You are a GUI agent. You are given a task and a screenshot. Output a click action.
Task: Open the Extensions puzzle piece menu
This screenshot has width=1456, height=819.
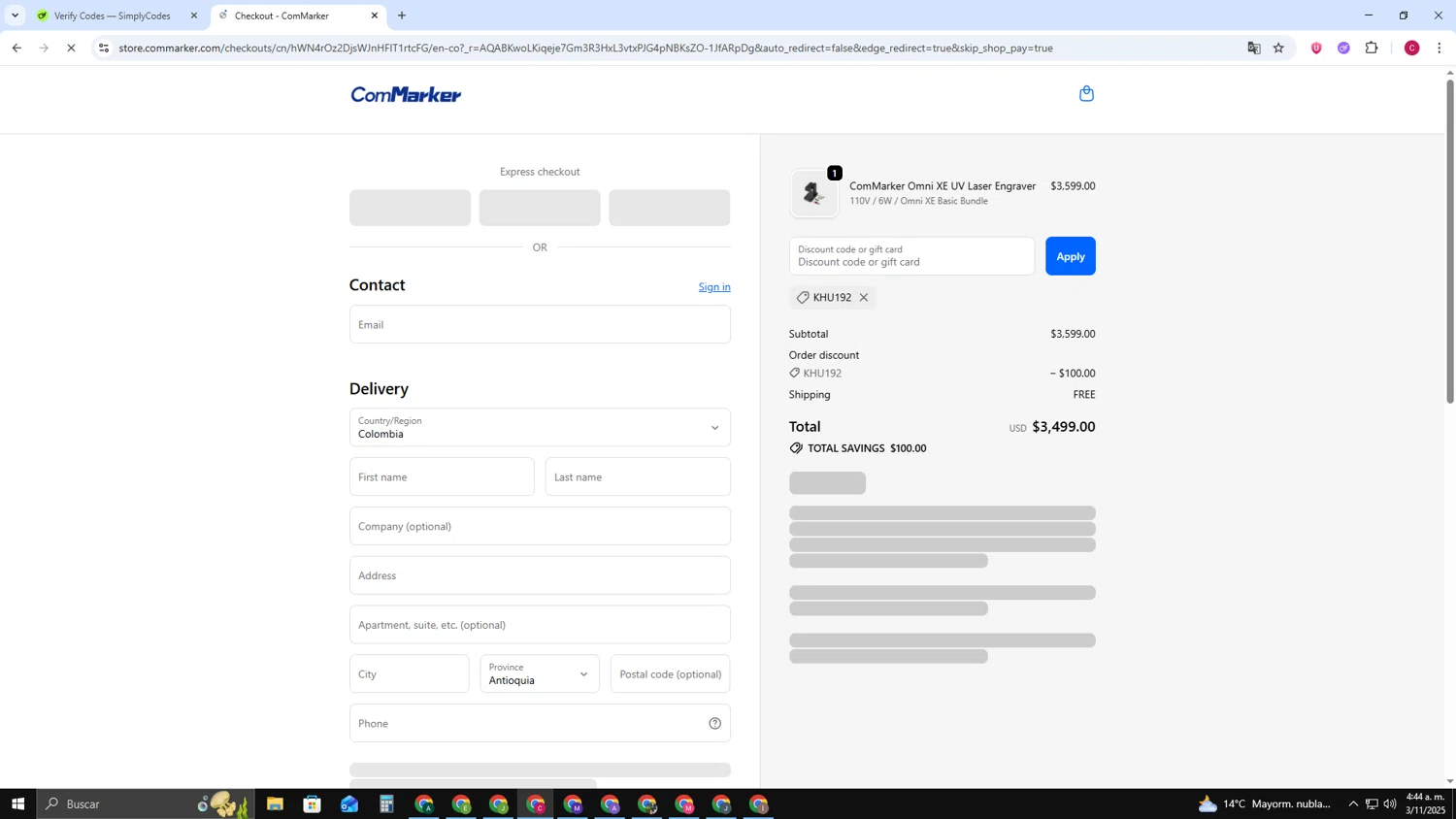click(1372, 48)
